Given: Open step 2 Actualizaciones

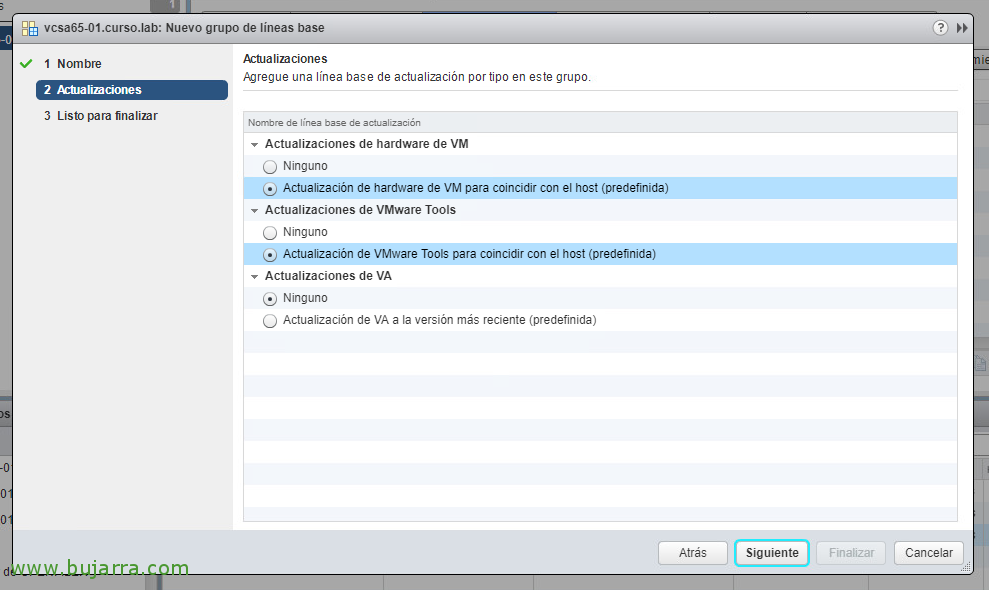Looking at the screenshot, I should (132, 90).
